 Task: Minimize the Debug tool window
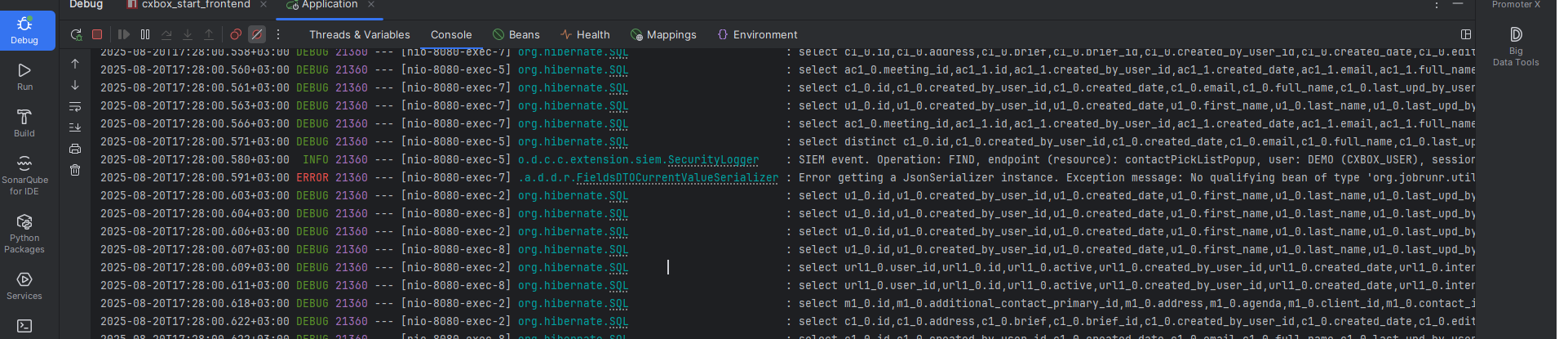(x=1458, y=5)
